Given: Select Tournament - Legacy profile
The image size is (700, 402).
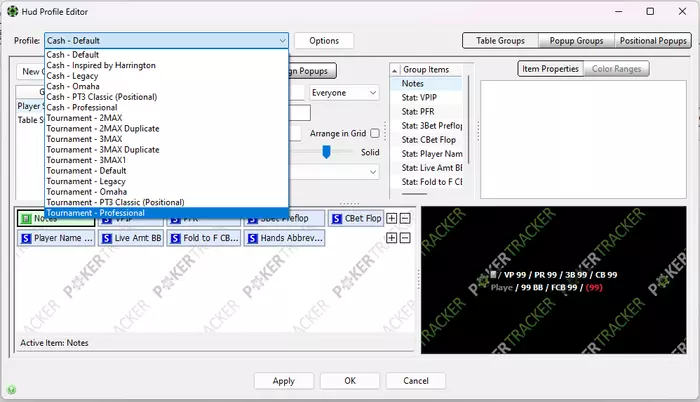Looking at the screenshot, I should pyautogui.click(x=167, y=181).
